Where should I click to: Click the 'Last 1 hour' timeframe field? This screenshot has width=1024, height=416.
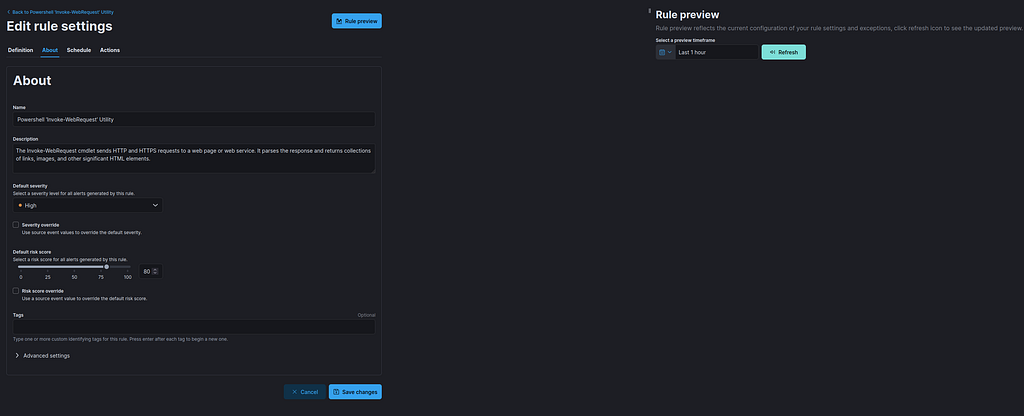click(x=717, y=52)
